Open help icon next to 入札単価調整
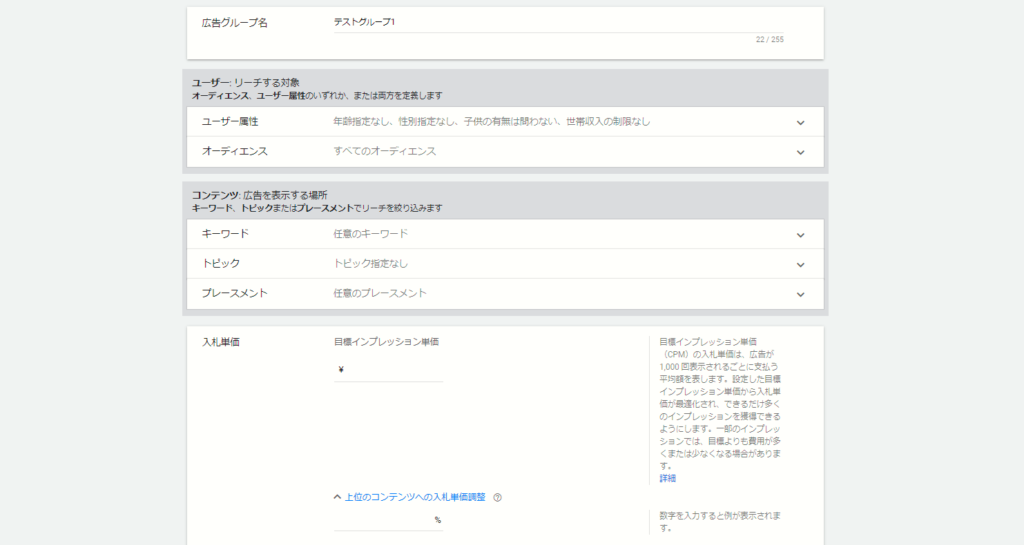 tap(498, 497)
